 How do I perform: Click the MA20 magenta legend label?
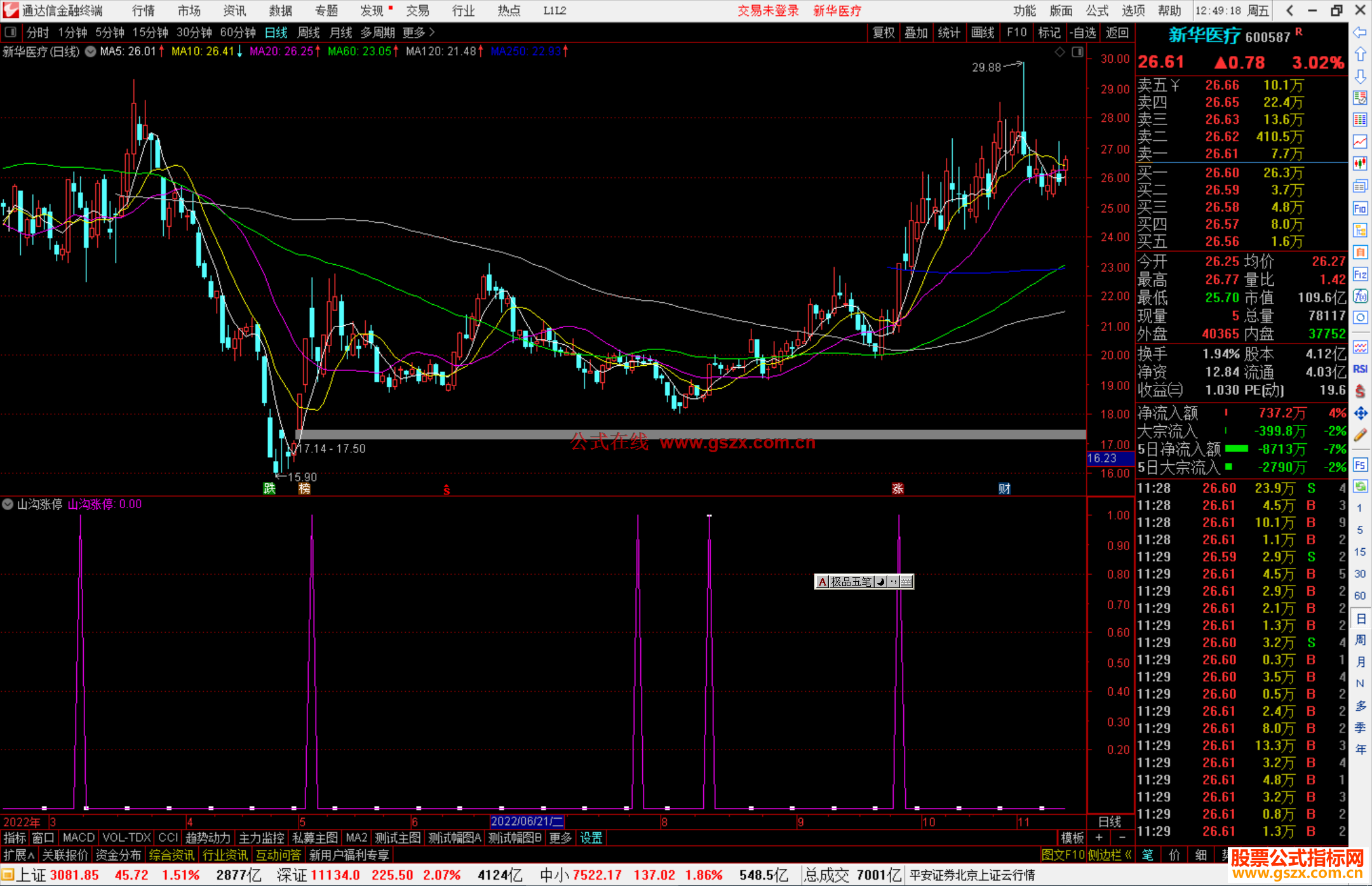pos(281,51)
